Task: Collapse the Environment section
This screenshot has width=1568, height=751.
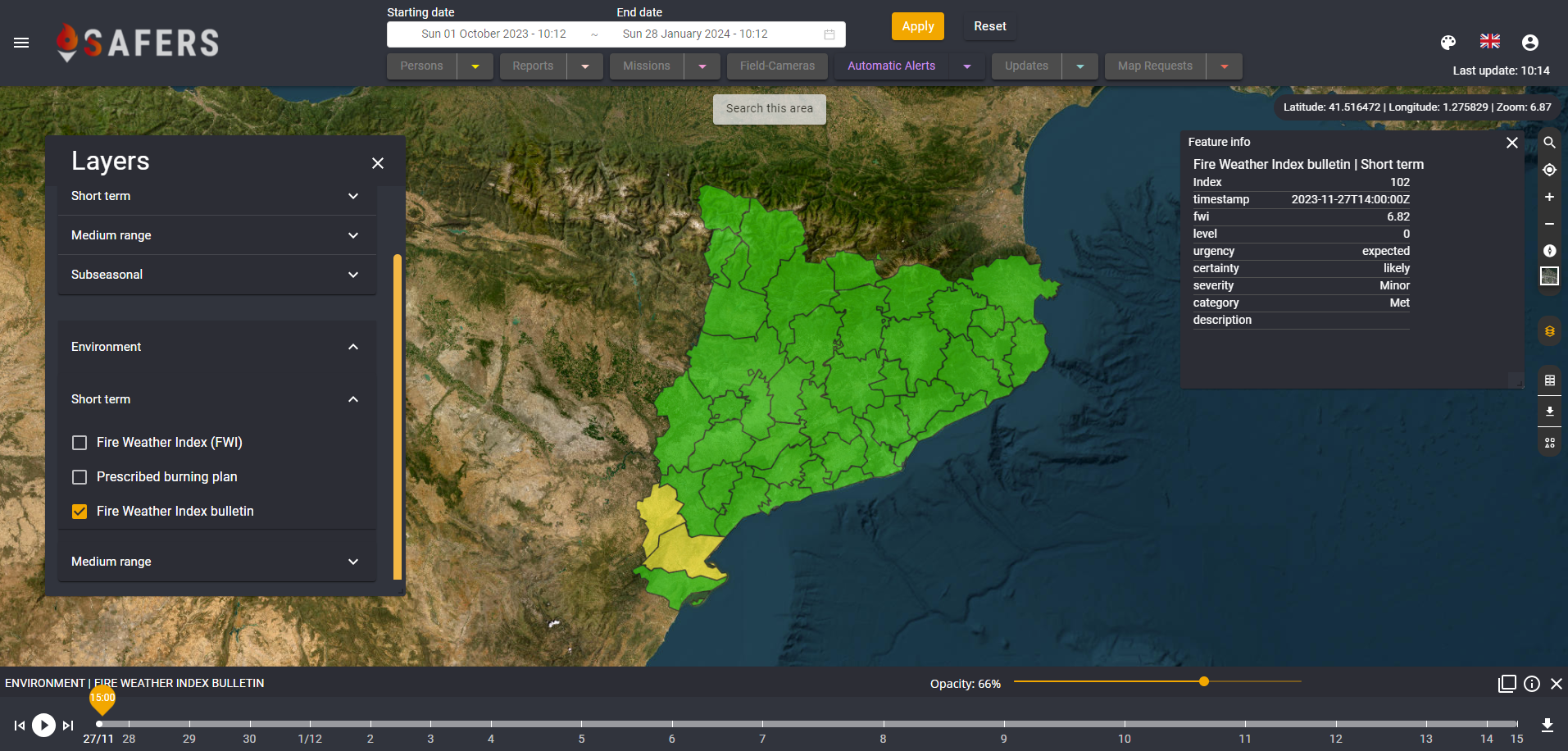Action: (x=216, y=347)
